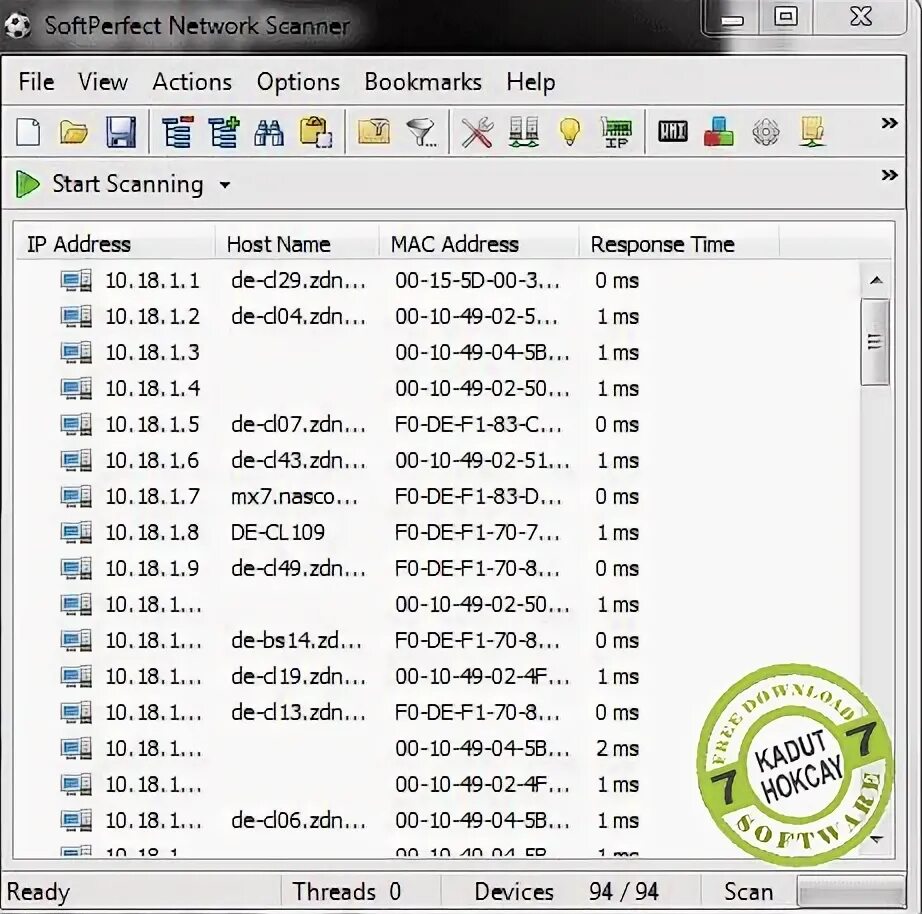Click the soccer ball application icon in title bar
Image resolution: width=922 pixels, height=914 pixels.
(17, 25)
